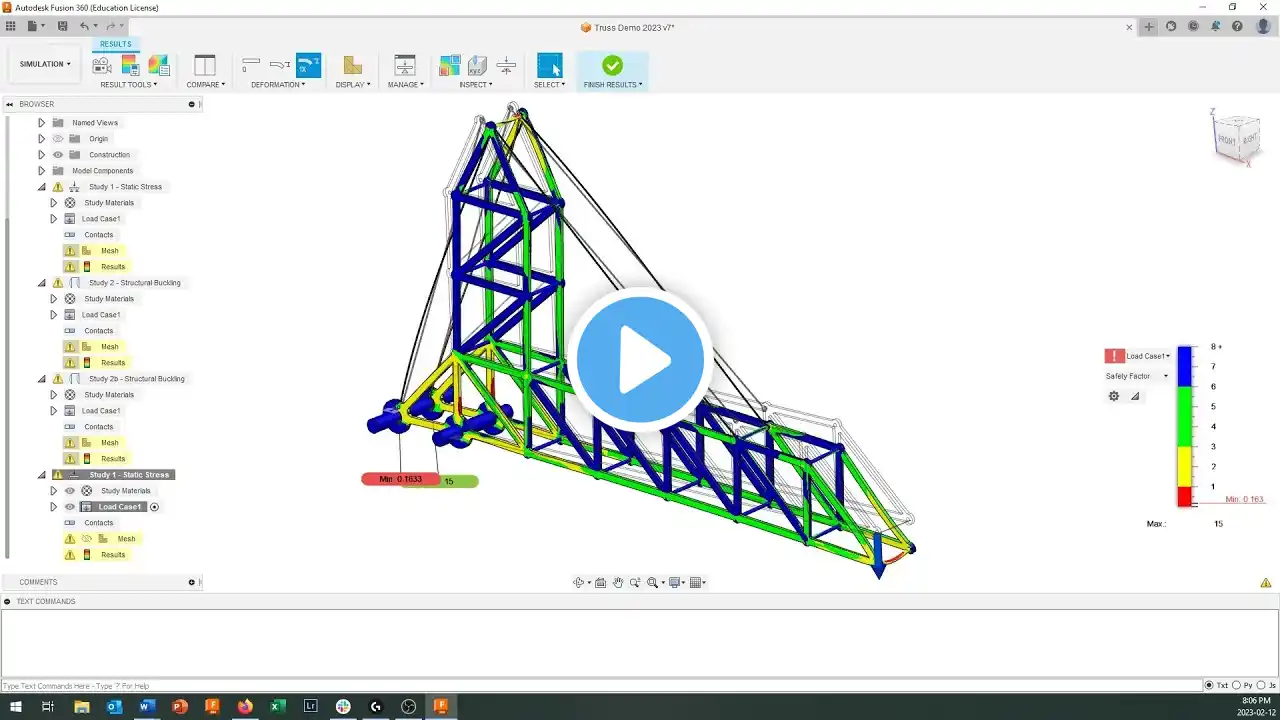This screenshot has height=720, width=1280.
Task: Toggle visibility of the active study's Mesh
Action: (87, 539)
